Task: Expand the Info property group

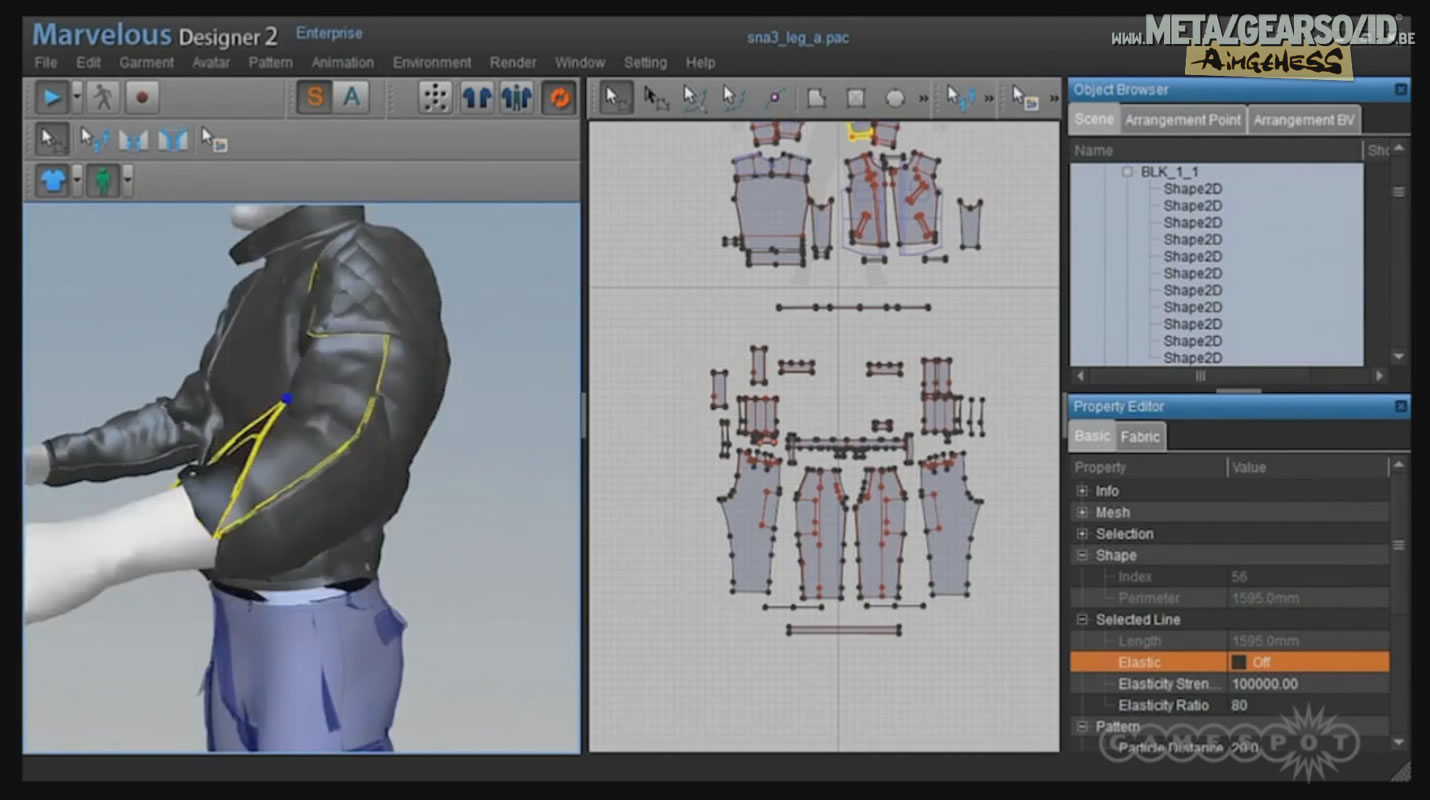Action: coord(1082,491)
